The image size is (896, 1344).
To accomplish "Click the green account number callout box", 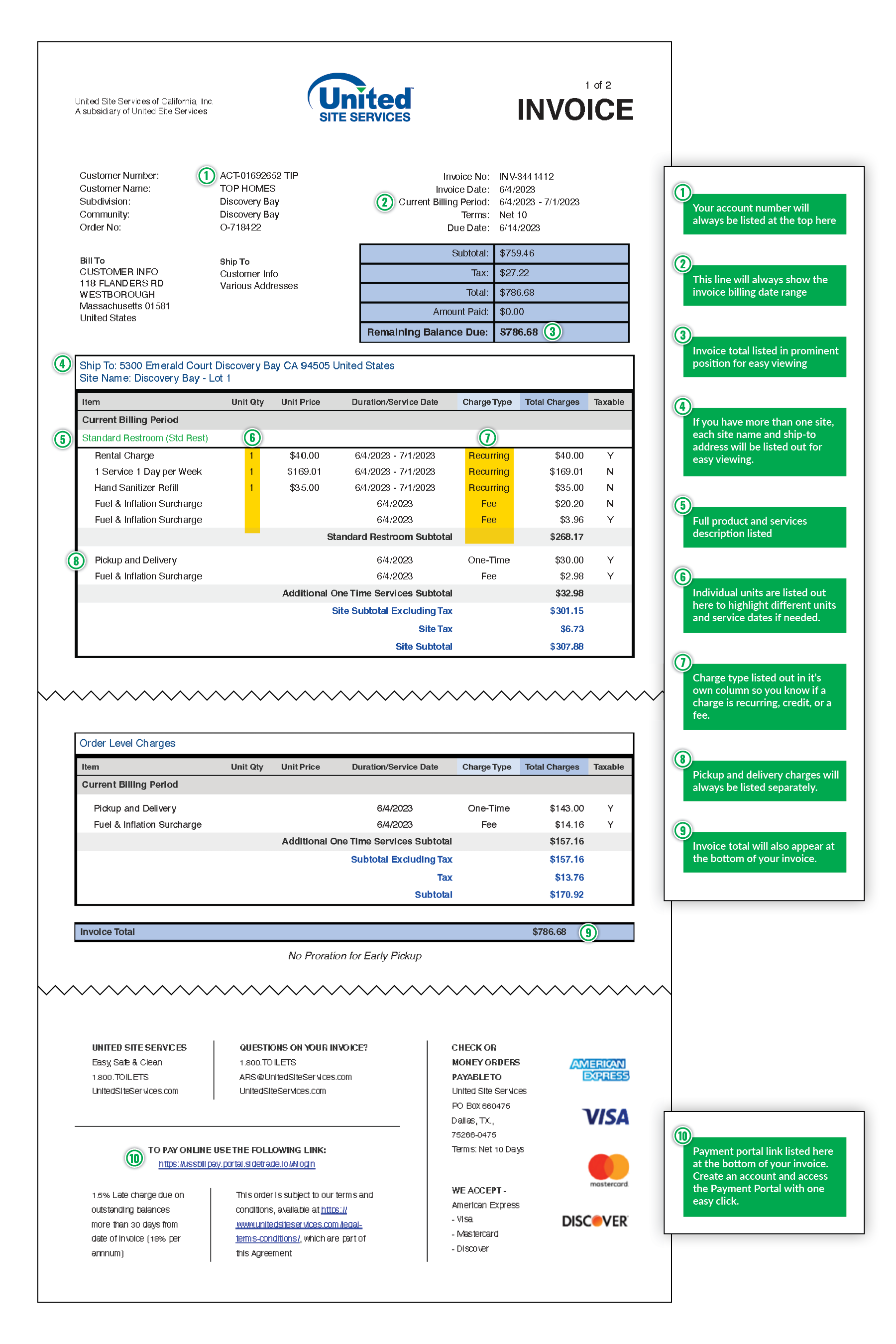I will tap(764, 214).
